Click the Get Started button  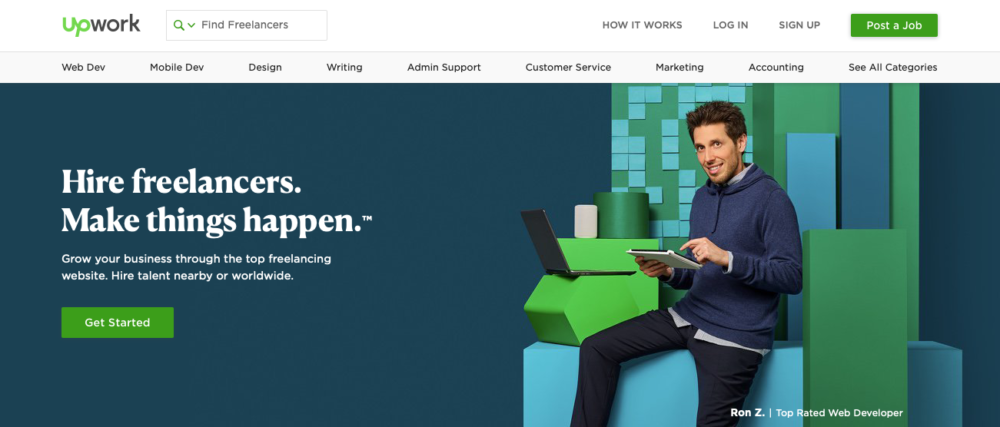click(117, 322)
